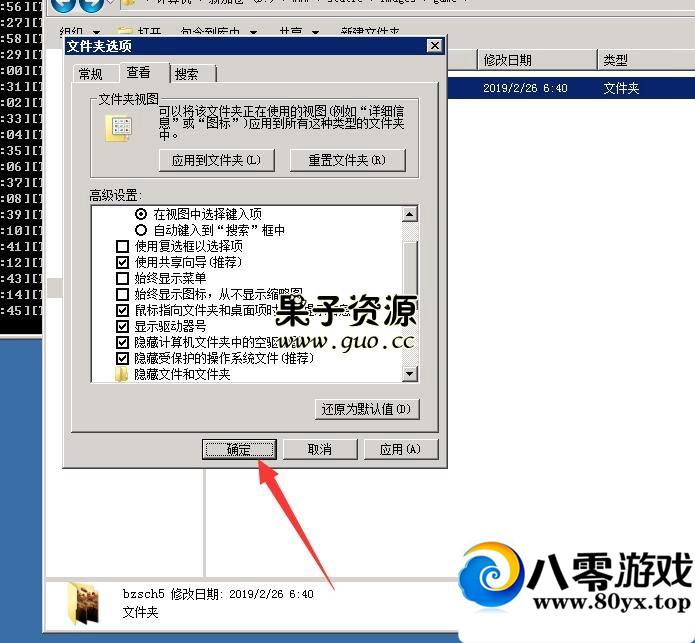Close the 文件夹选项 dialog

(x=435, y=46)
